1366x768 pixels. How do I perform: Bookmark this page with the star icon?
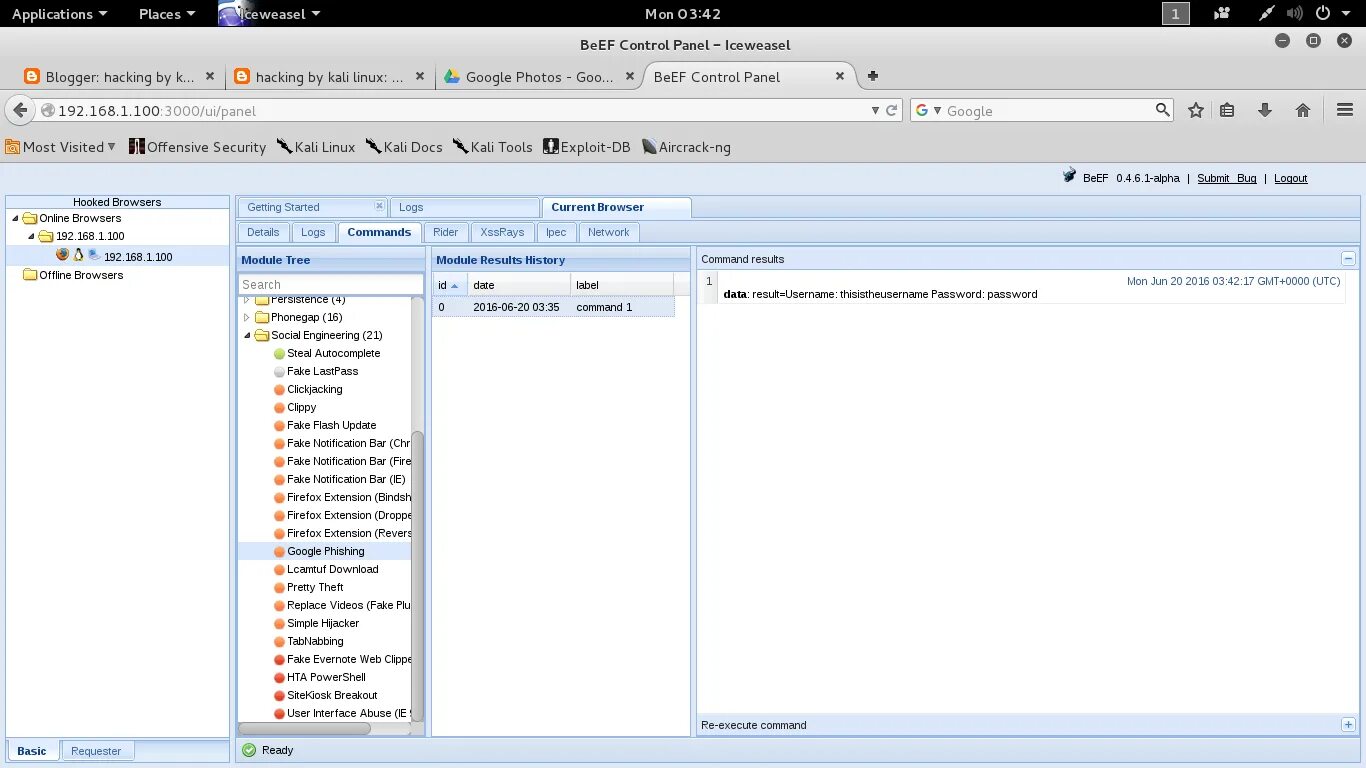coord(1196,111)
